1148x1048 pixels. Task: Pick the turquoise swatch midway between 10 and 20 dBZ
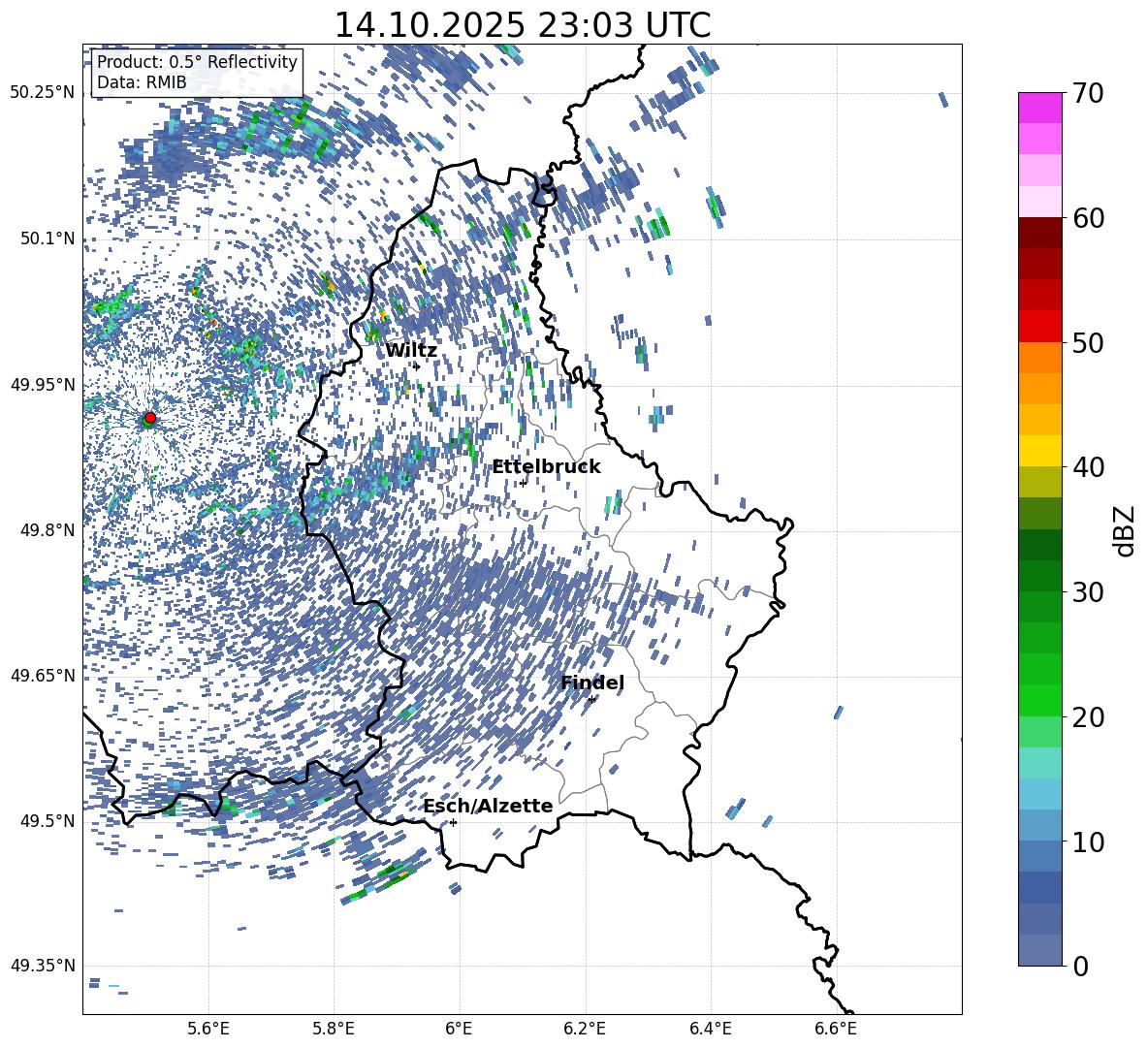1039,763
